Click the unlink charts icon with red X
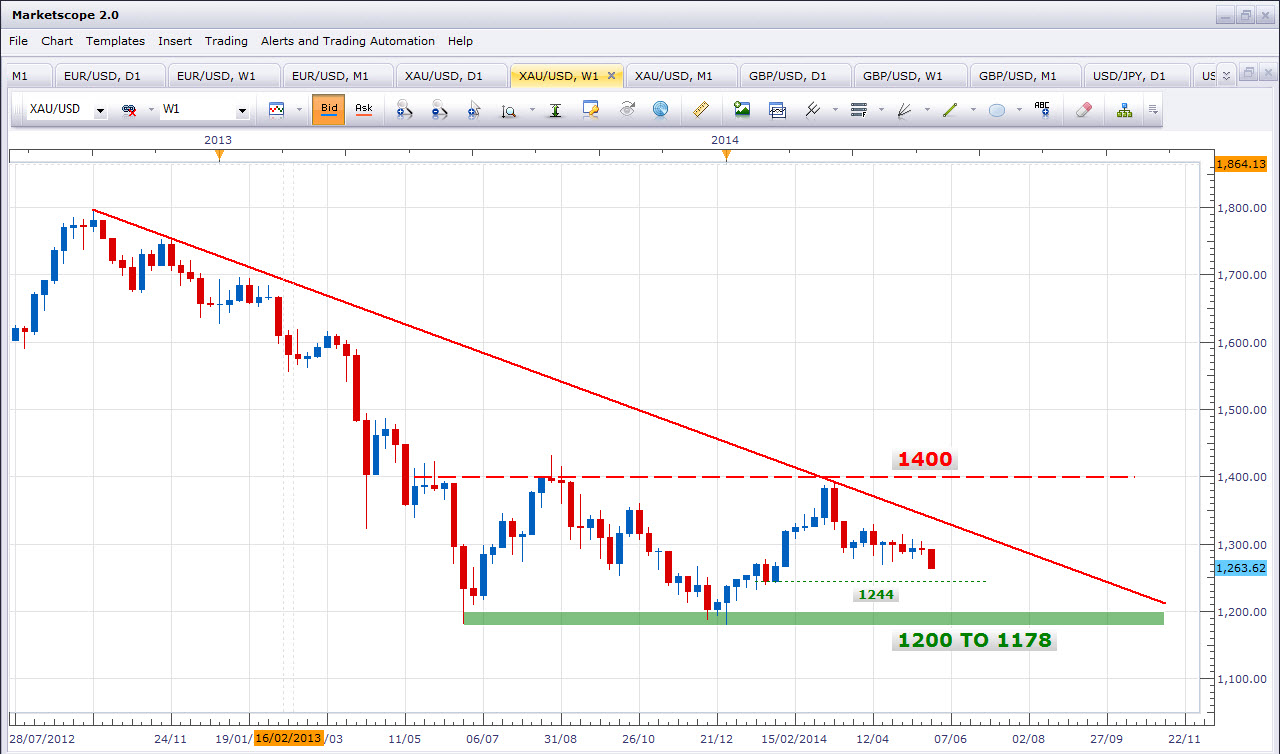Viewport: 1280px width, 754px height. 129,110
